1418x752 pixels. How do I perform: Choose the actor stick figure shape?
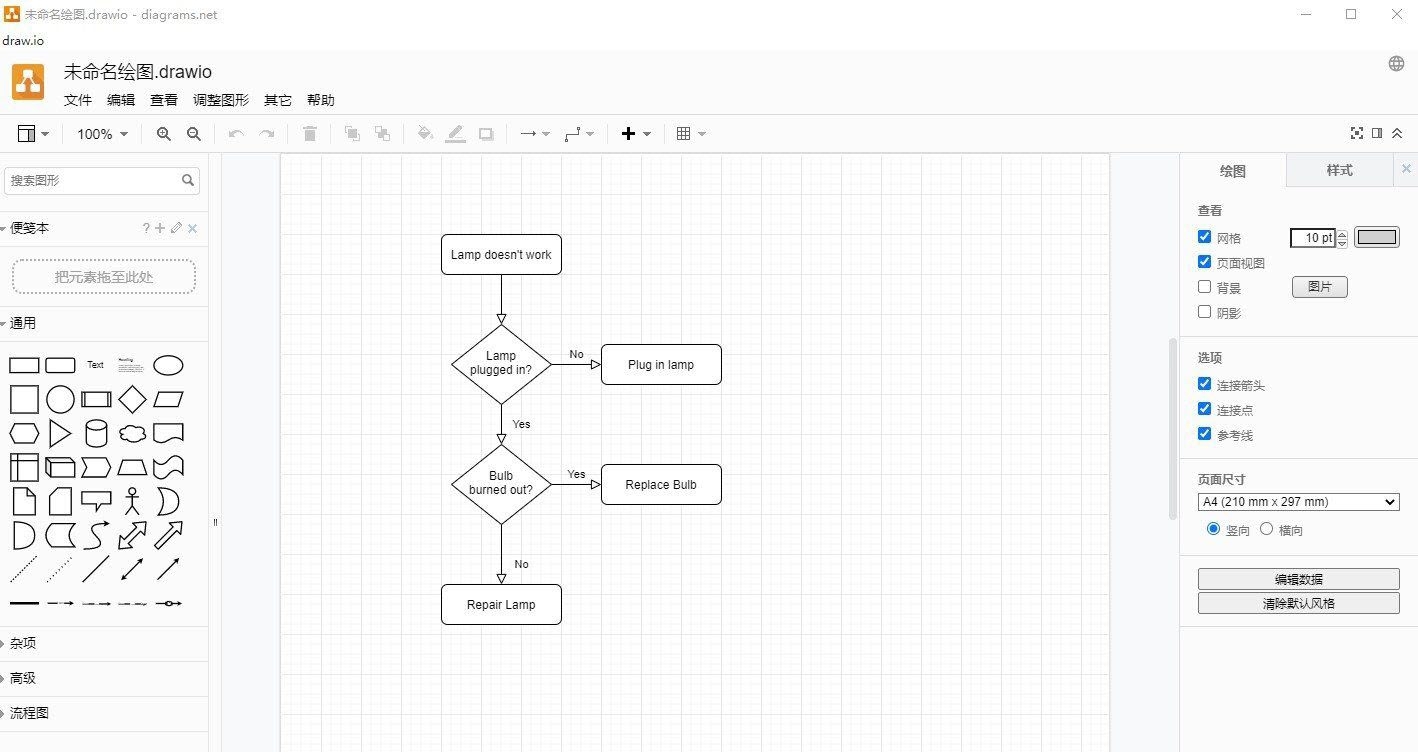(132, 501)
